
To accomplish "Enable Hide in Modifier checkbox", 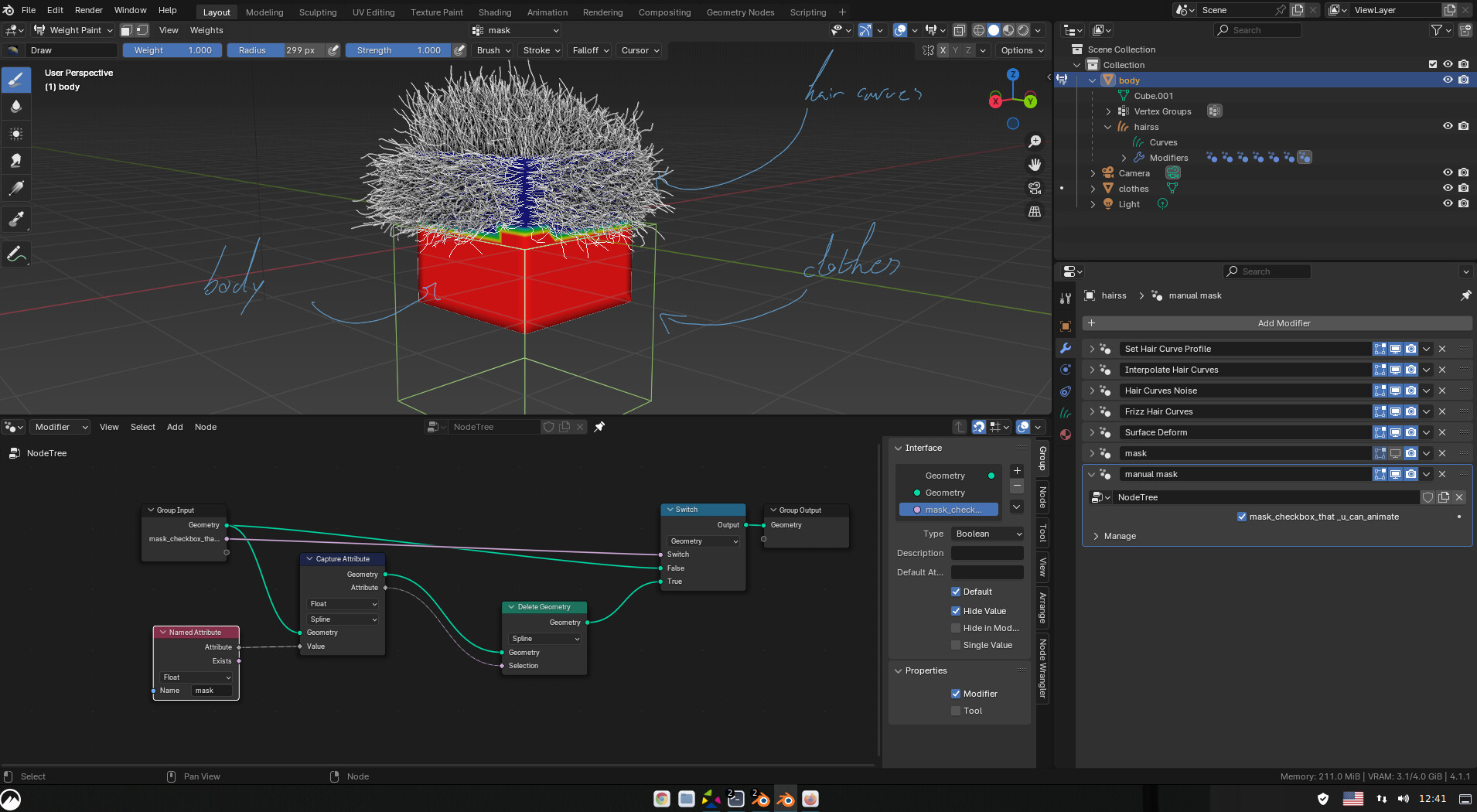I will pyautogui.click(x=956, y=628).
